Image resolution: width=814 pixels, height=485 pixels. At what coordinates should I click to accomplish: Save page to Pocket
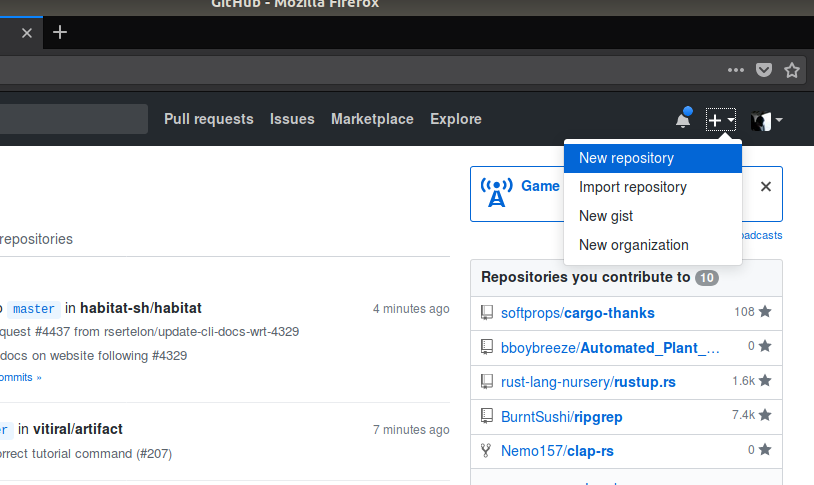tap(764, 70)
